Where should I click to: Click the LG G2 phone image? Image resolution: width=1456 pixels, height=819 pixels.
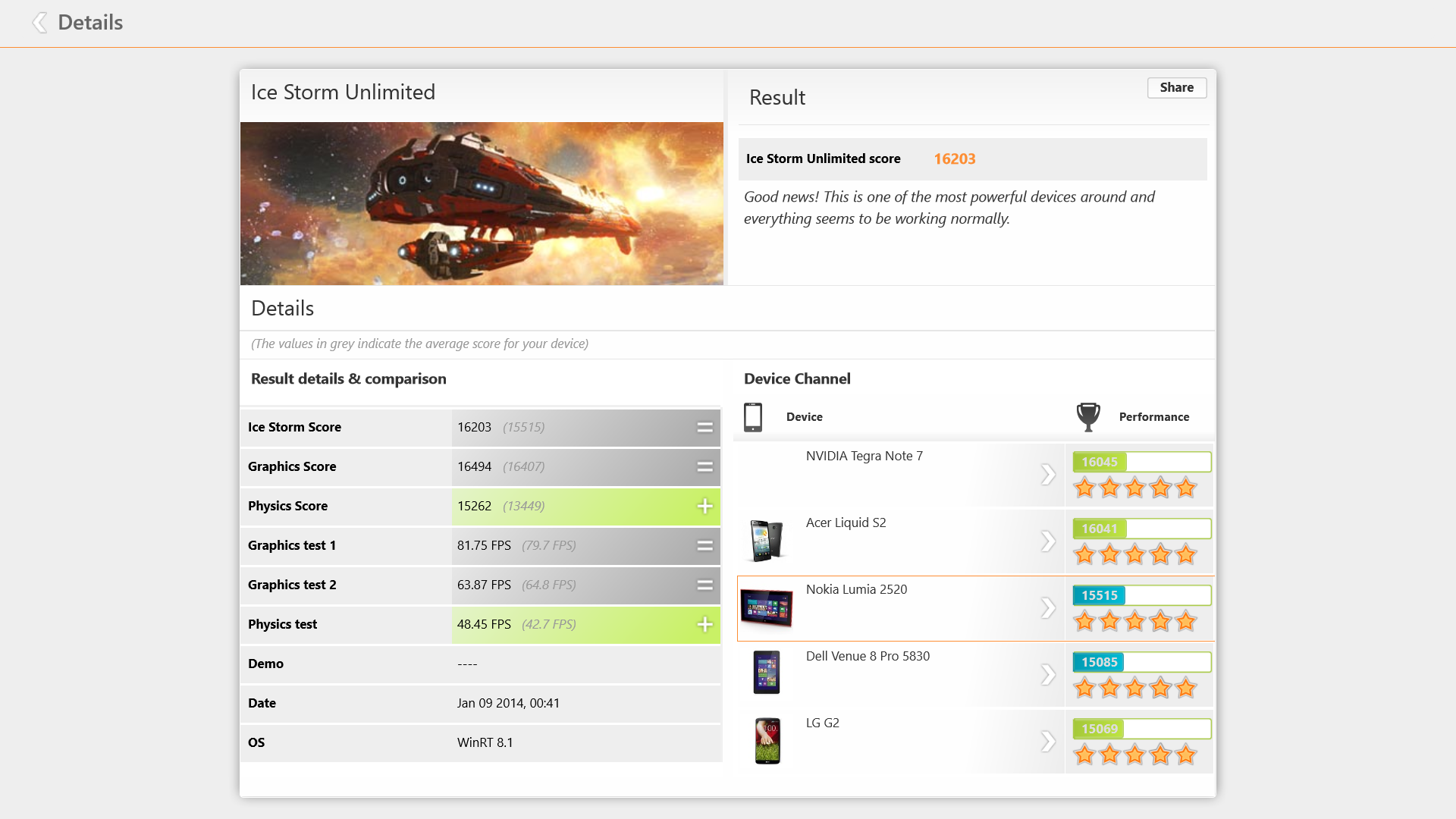(x=767, y=741)
